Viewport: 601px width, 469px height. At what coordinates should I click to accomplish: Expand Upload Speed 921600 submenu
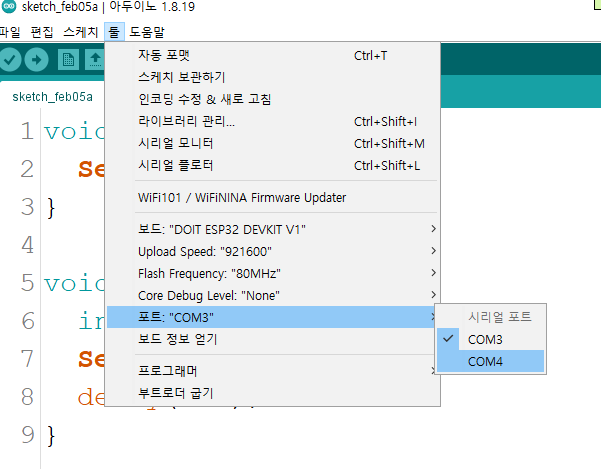pos(272,251)
